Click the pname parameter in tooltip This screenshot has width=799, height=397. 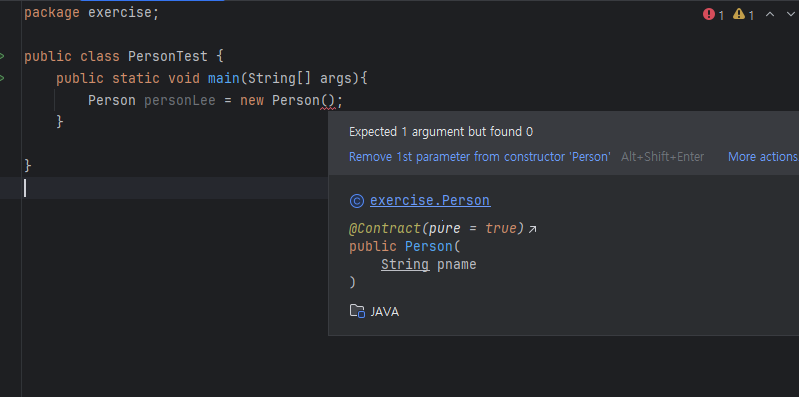pyautogui.click(x=457, y=264)
